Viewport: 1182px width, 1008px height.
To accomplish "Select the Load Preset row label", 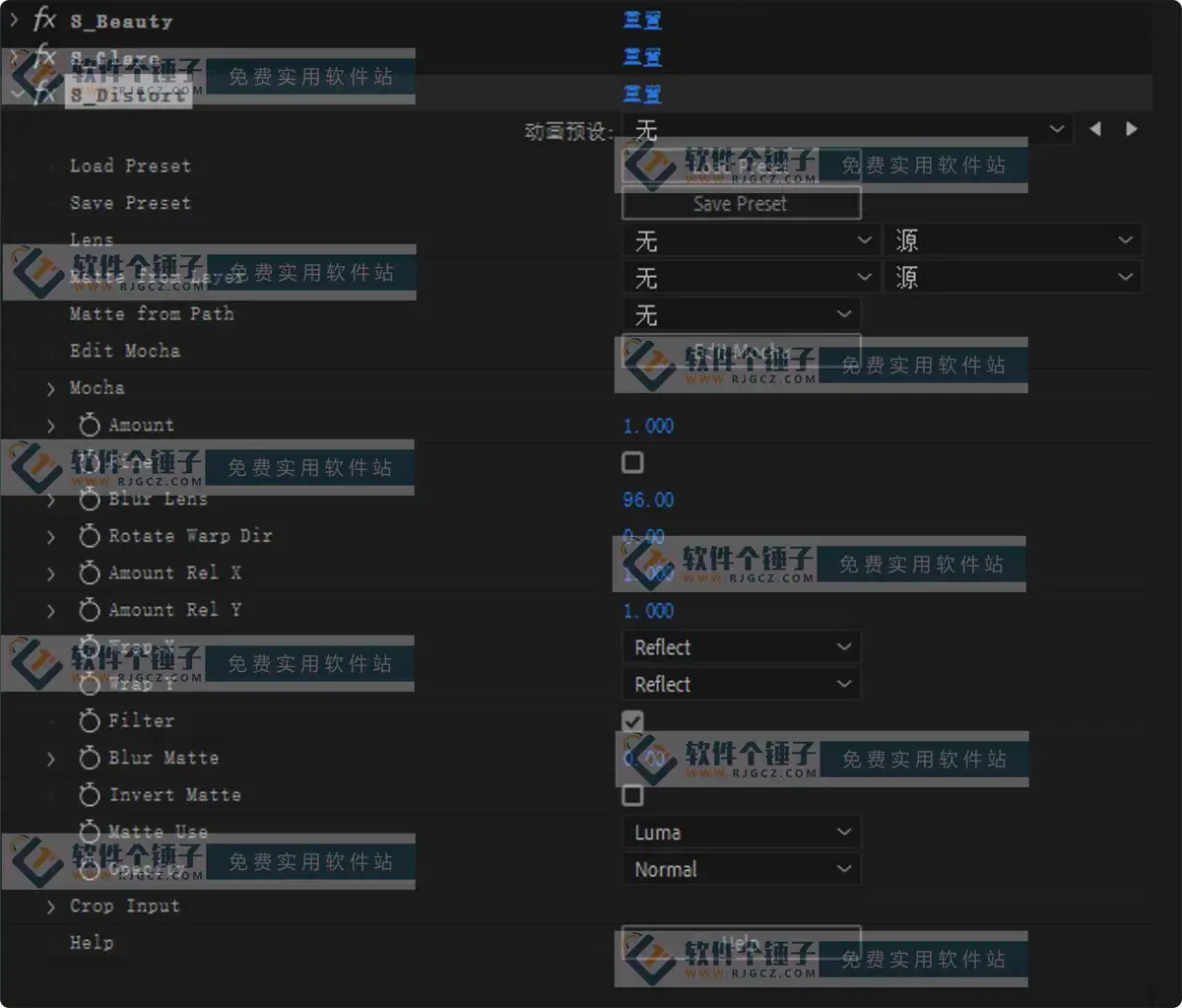I will pos(130,166).
